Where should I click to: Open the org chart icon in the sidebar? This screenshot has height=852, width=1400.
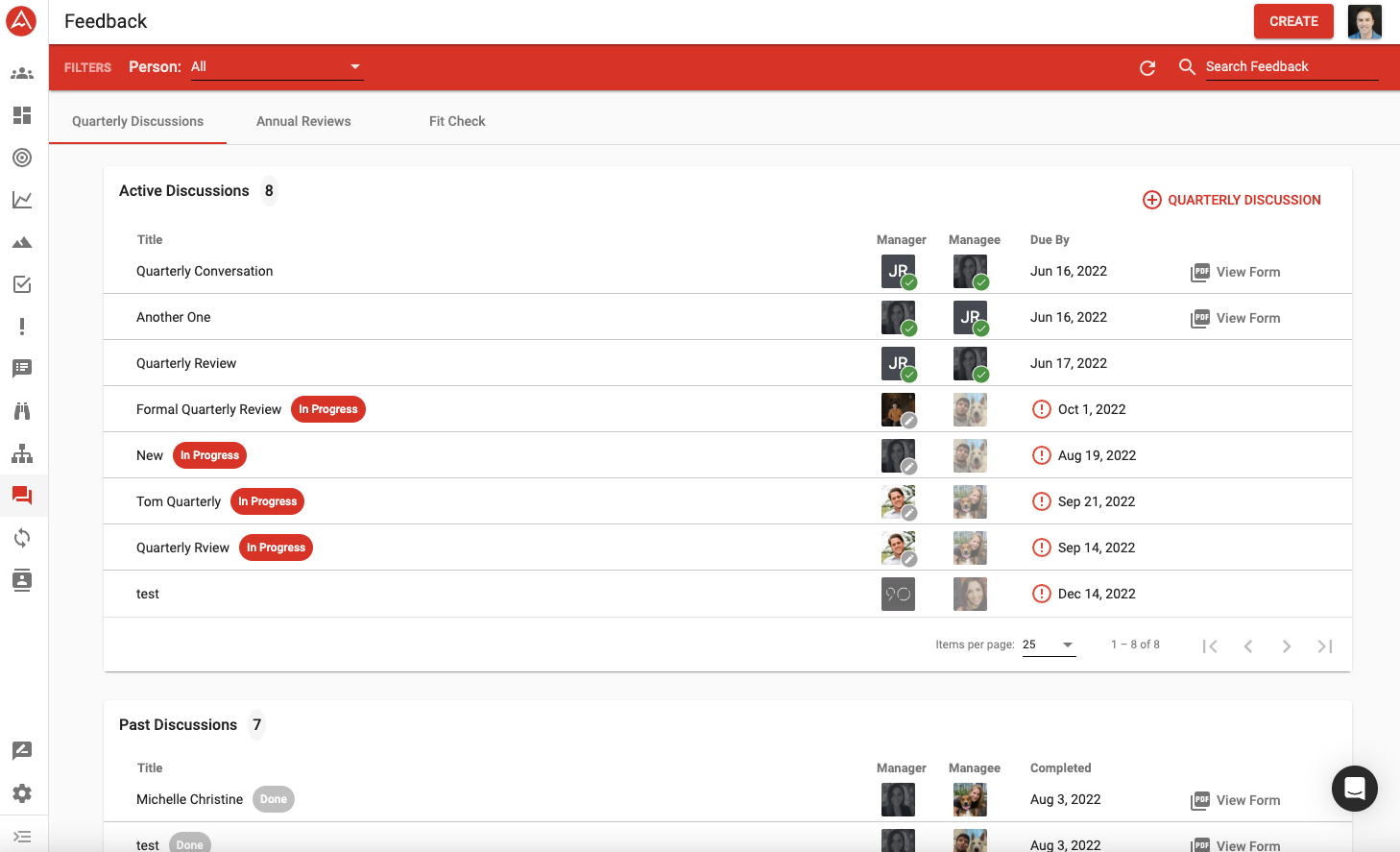pyautogui.click(x=22, y=453)
